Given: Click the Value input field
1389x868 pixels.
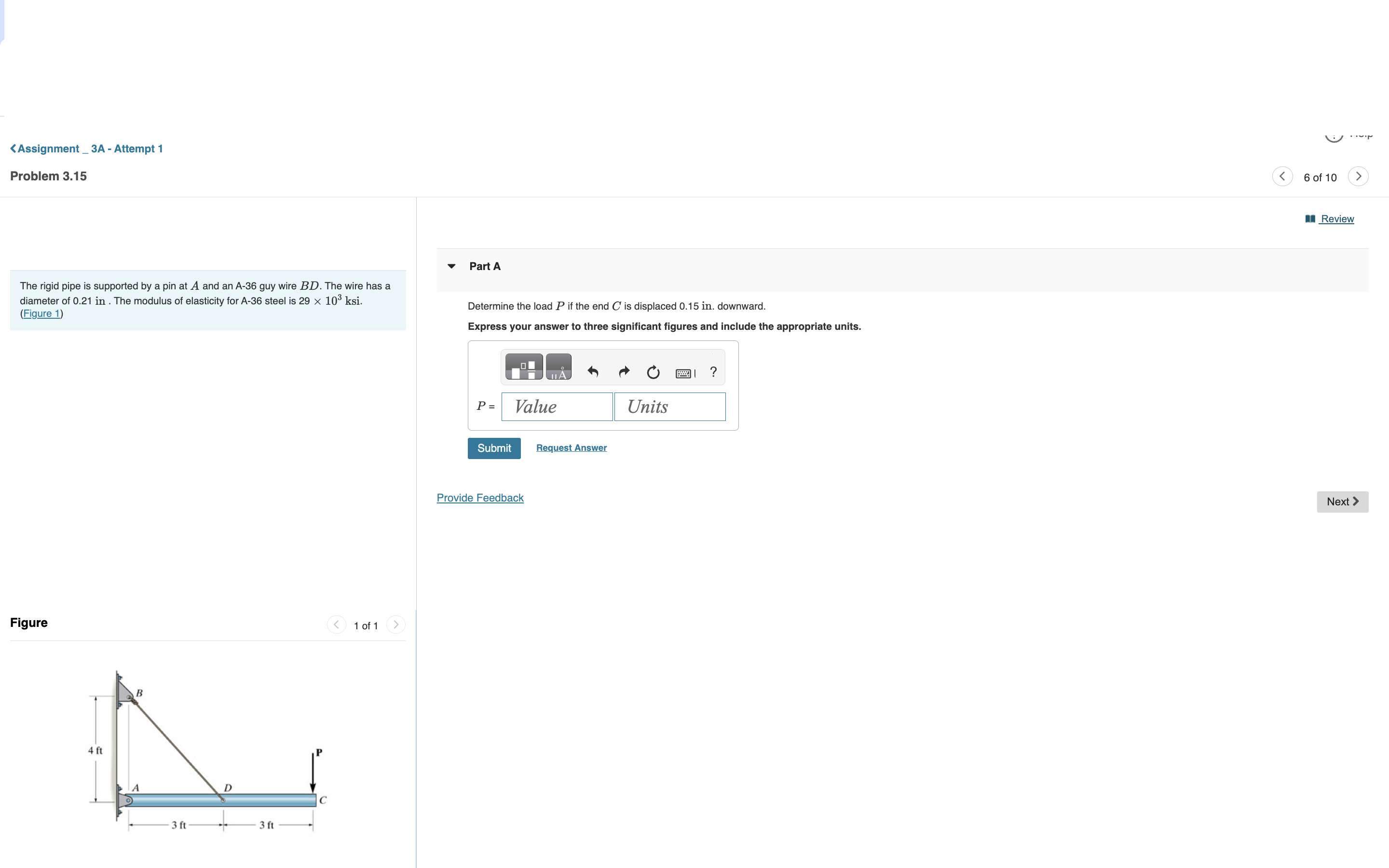Looking at the screenshot, I should [557, 407].
